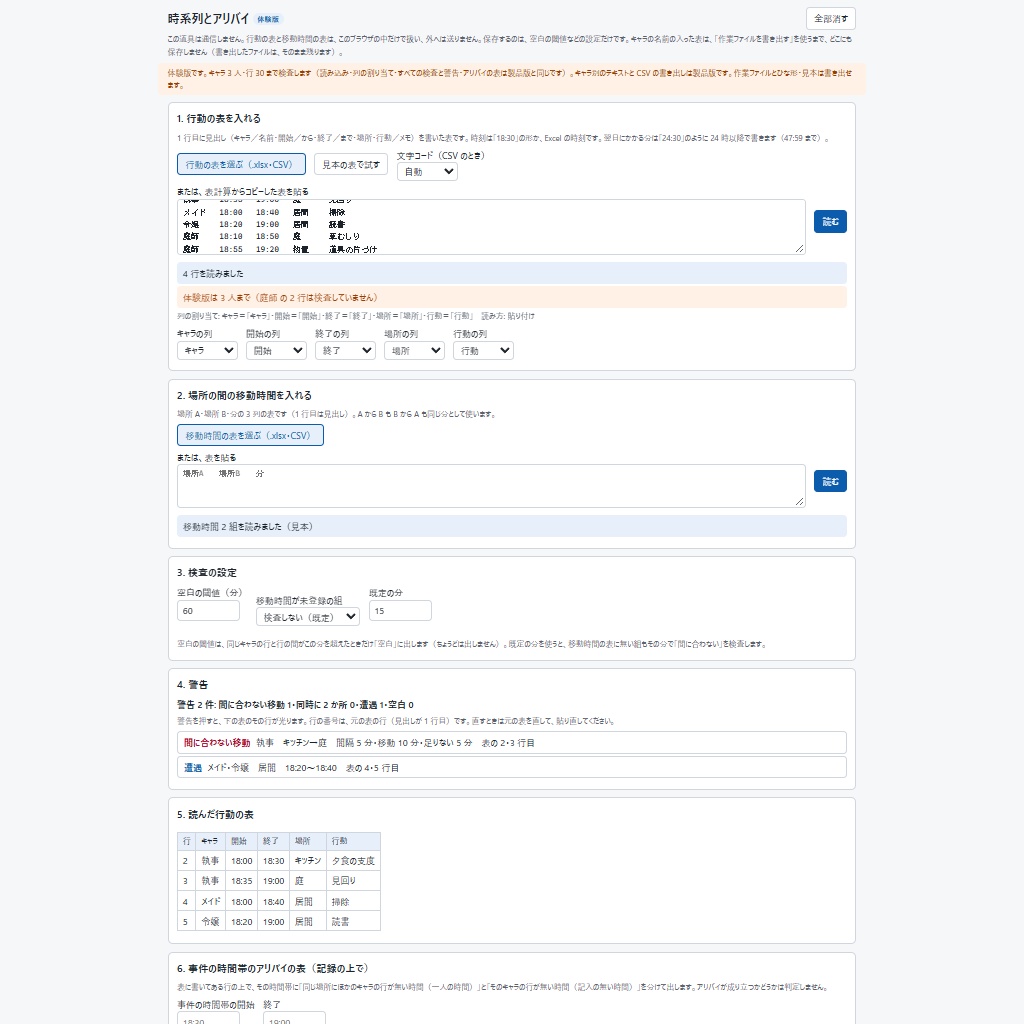The height and width of the screenshot is (1024, 1024).
Task: Choose a travel-time file with 移動時間の表を選ぶ
Action: tap(250, 436)
